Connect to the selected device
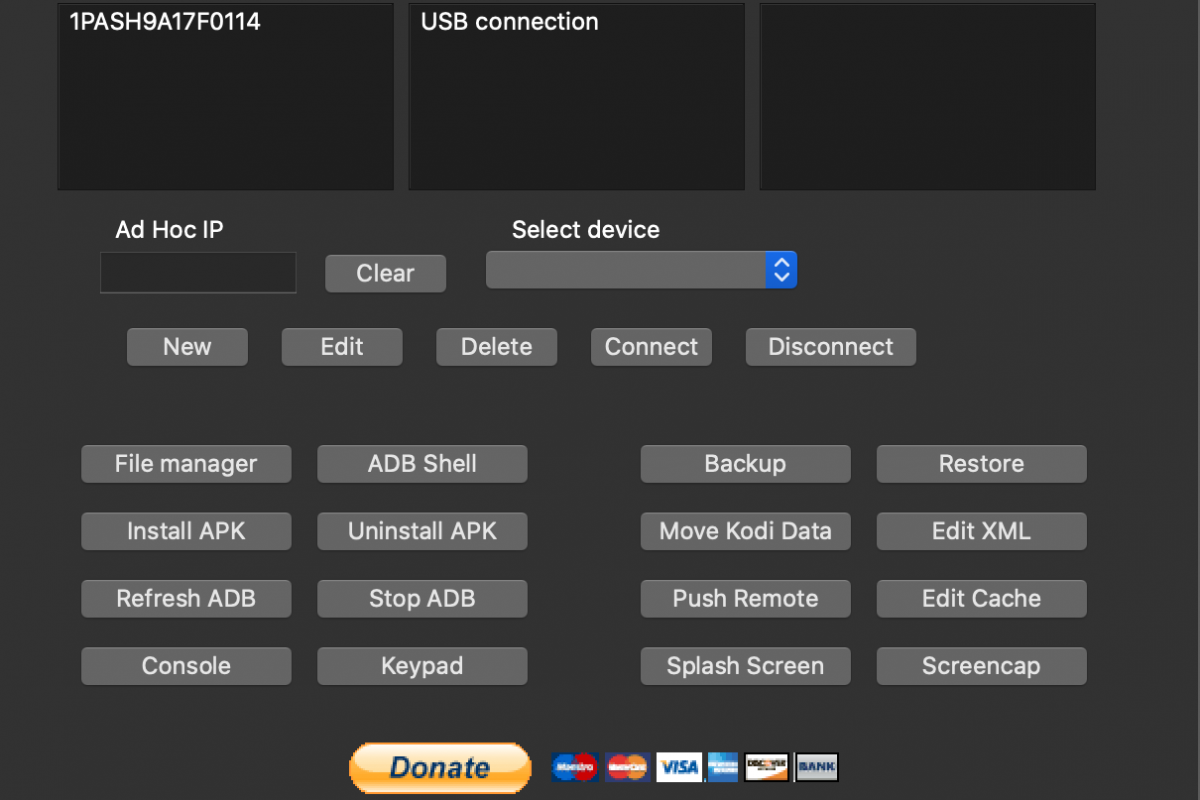 point(651,347)
